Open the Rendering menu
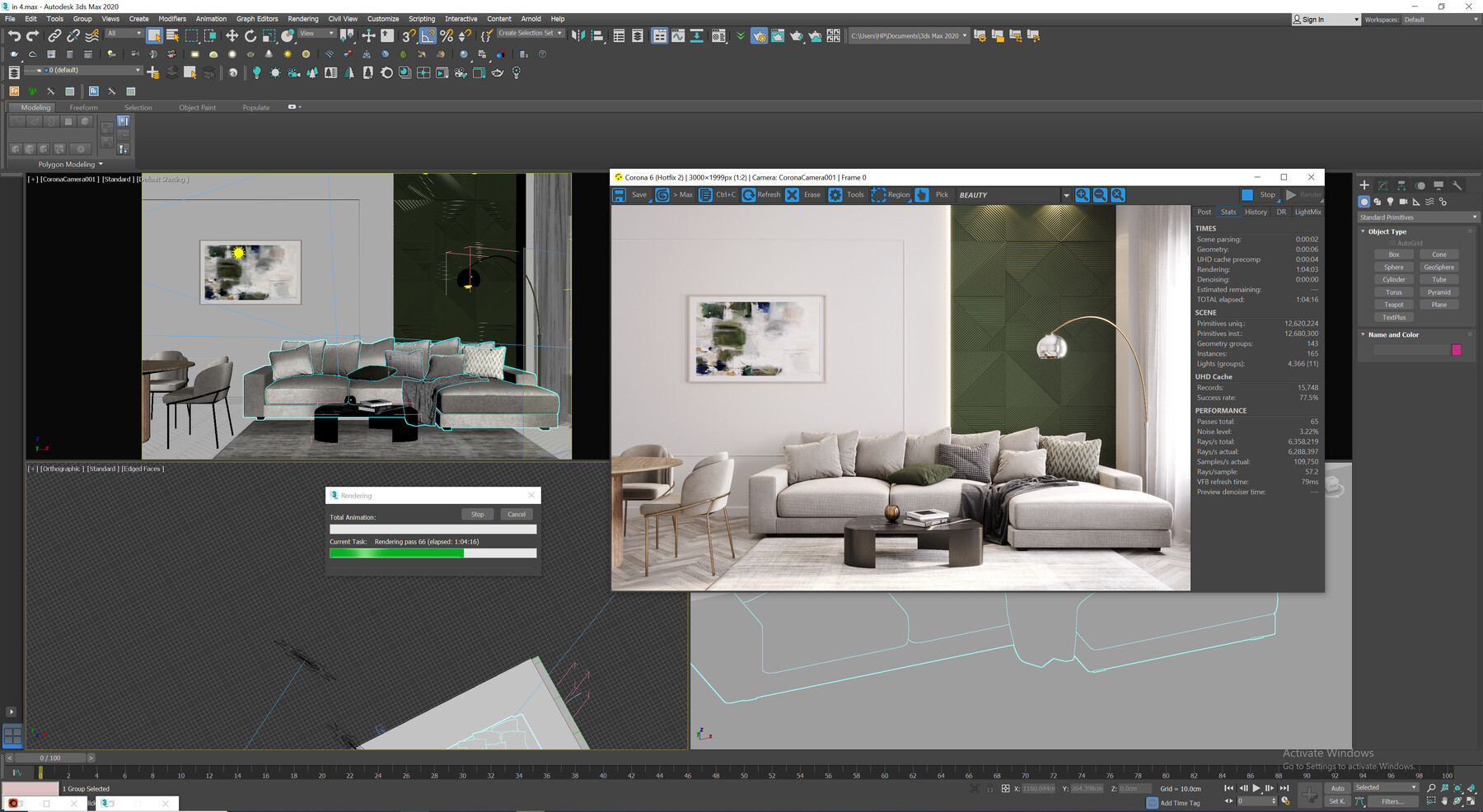This screenshot has height=812, width=1483. [303, 18]
